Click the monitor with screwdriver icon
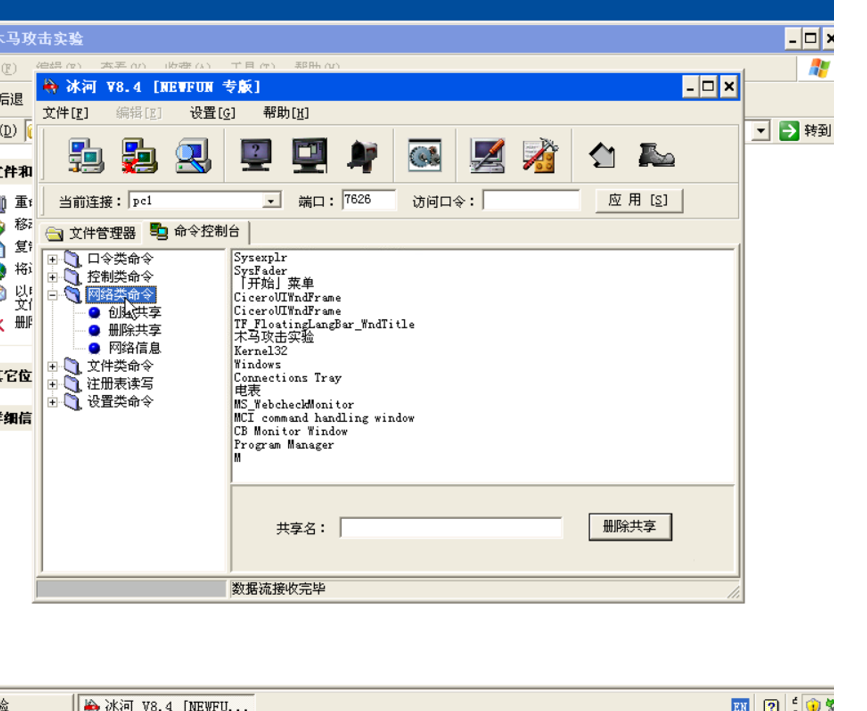The image size is (867, 711). (x=487, y=155)
